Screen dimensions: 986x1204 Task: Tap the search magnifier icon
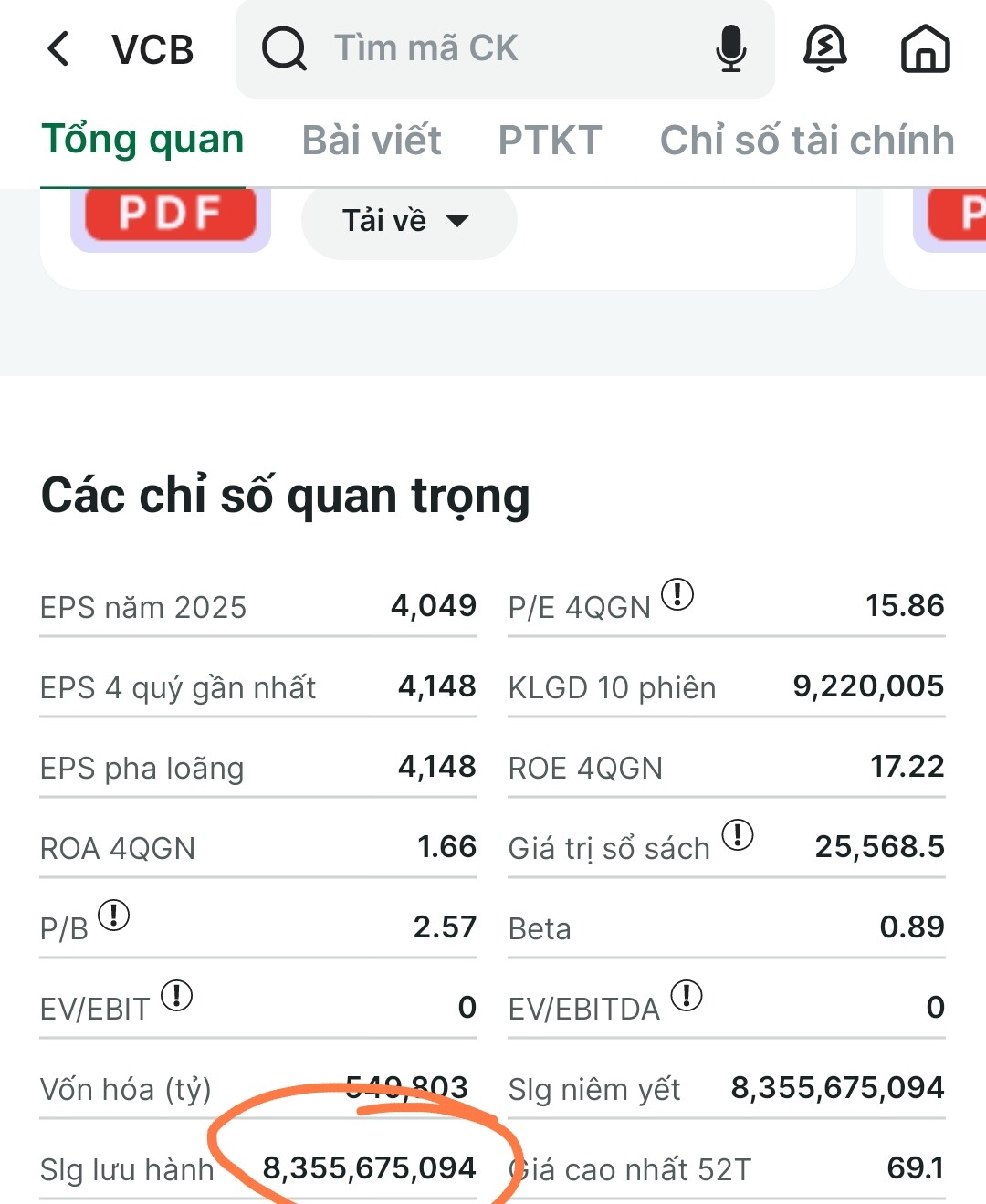[x=284, y=48]
